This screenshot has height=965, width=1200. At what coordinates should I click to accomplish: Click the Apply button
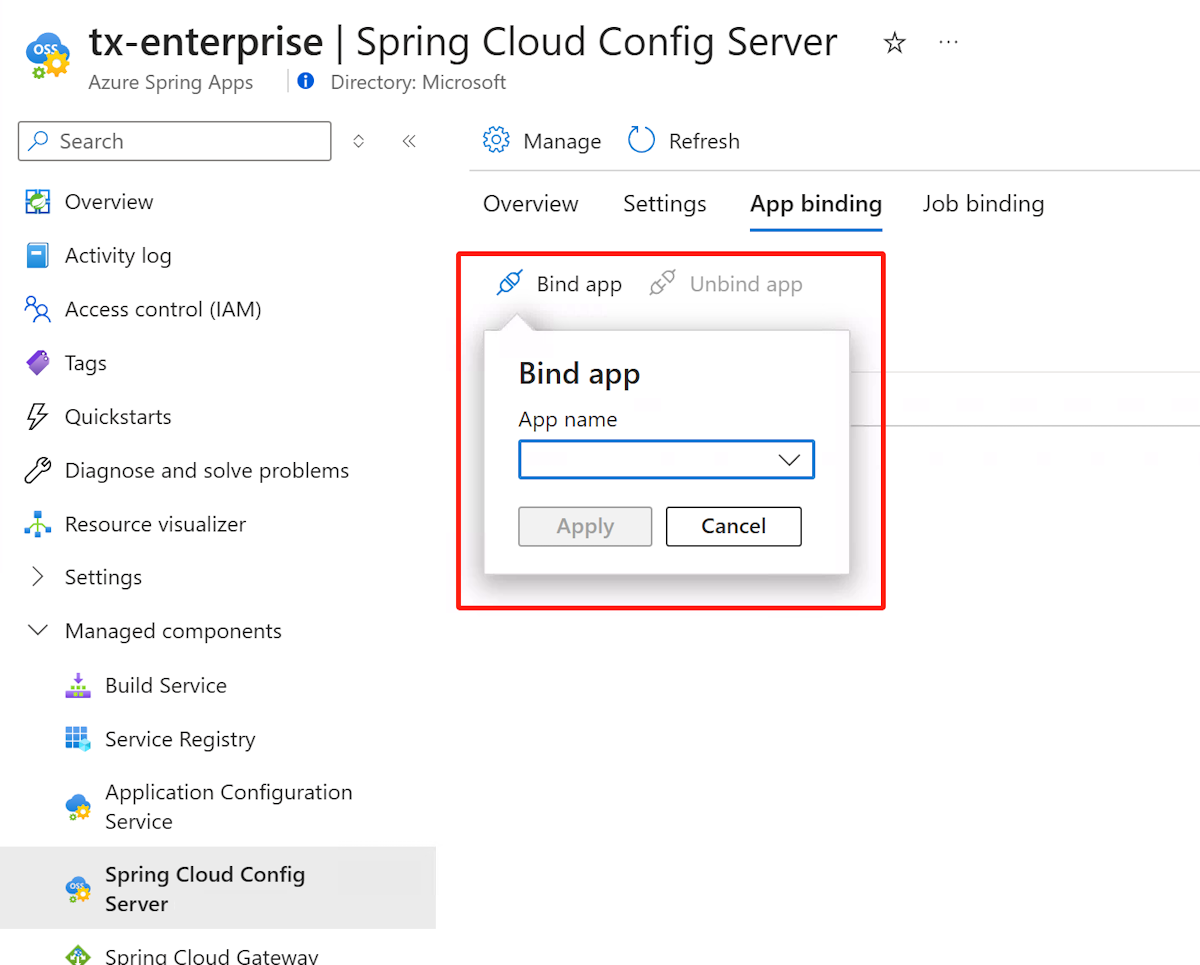[585, 526]
